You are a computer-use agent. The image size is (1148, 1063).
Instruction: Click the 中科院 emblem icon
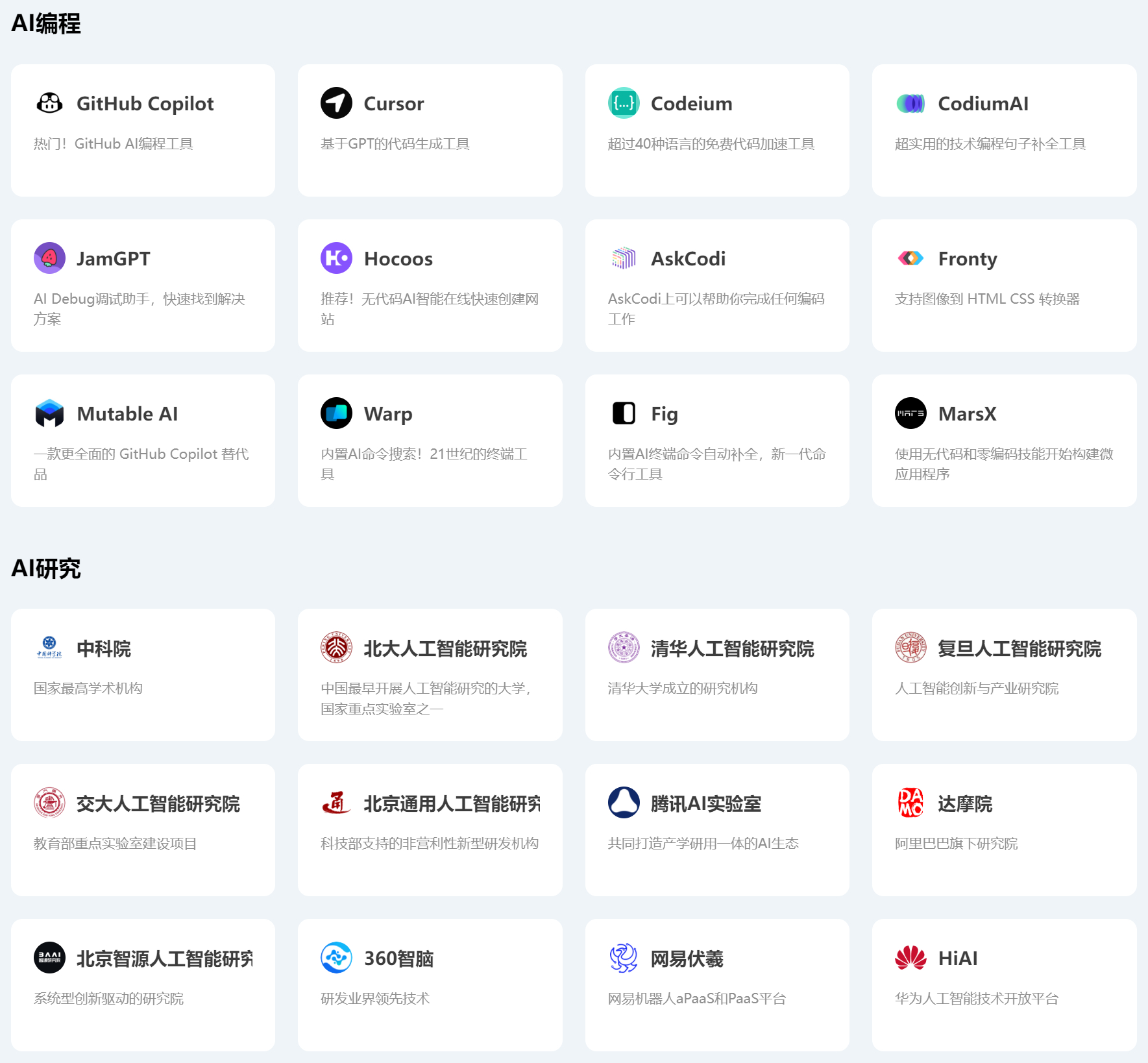[x=49, y=648]
